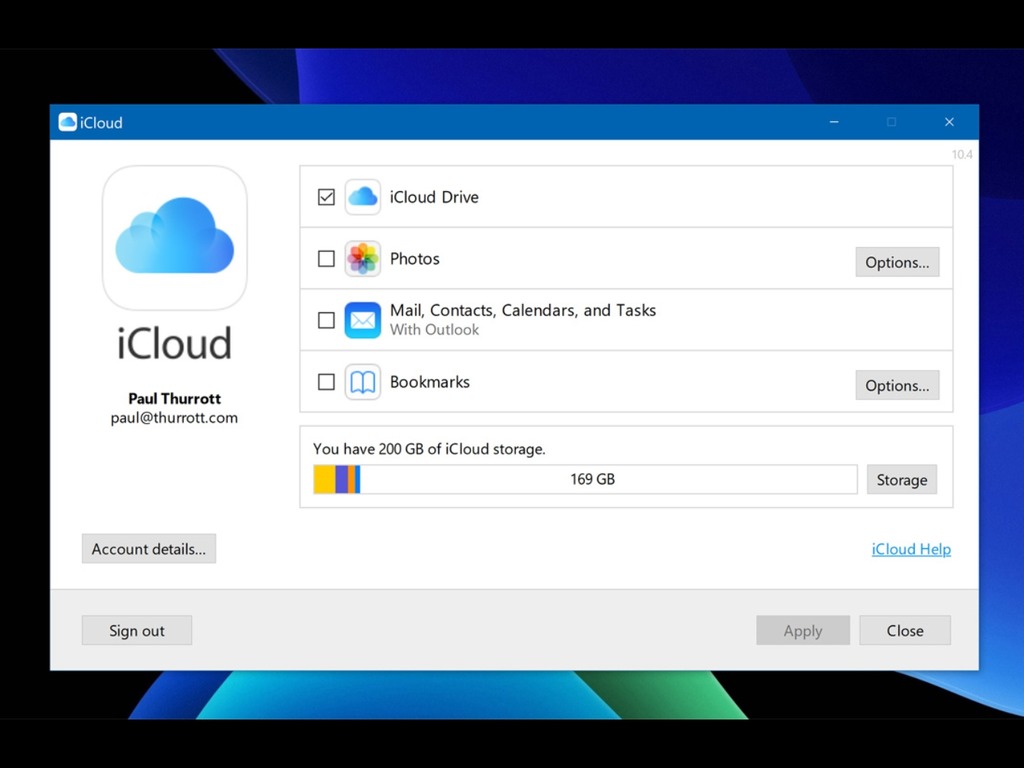The height and width of the screenshot is (768, 1024).
Task: Enable the Photos checkbox
Action: tap(327, 259)
